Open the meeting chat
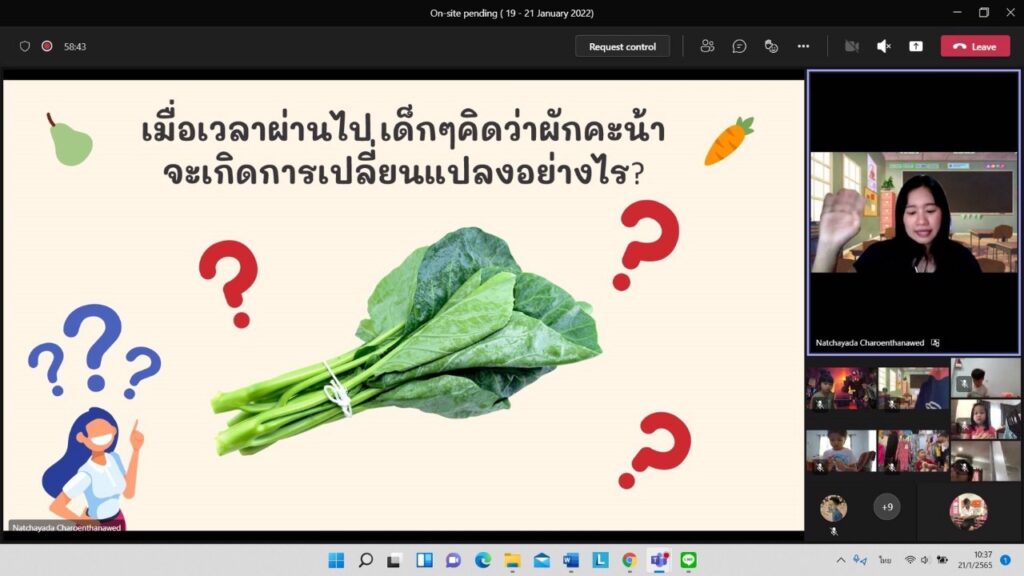This screenshot has height=576, width=1024. [739, 46]
